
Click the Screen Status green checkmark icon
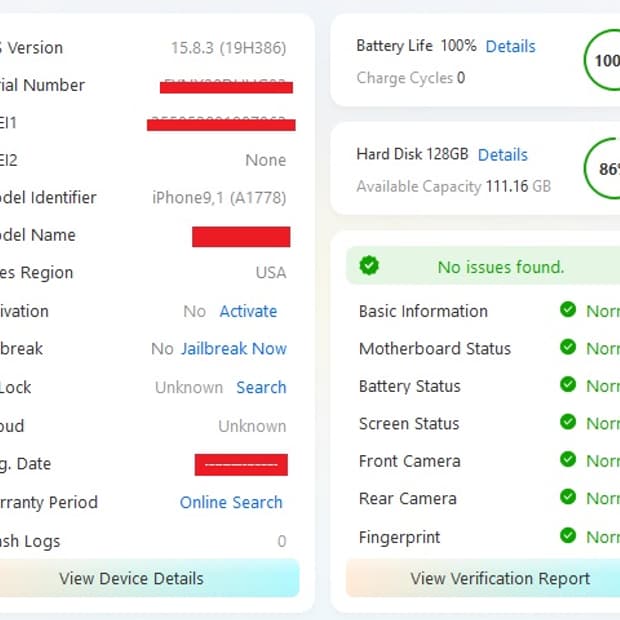click(x=568, y=422)
